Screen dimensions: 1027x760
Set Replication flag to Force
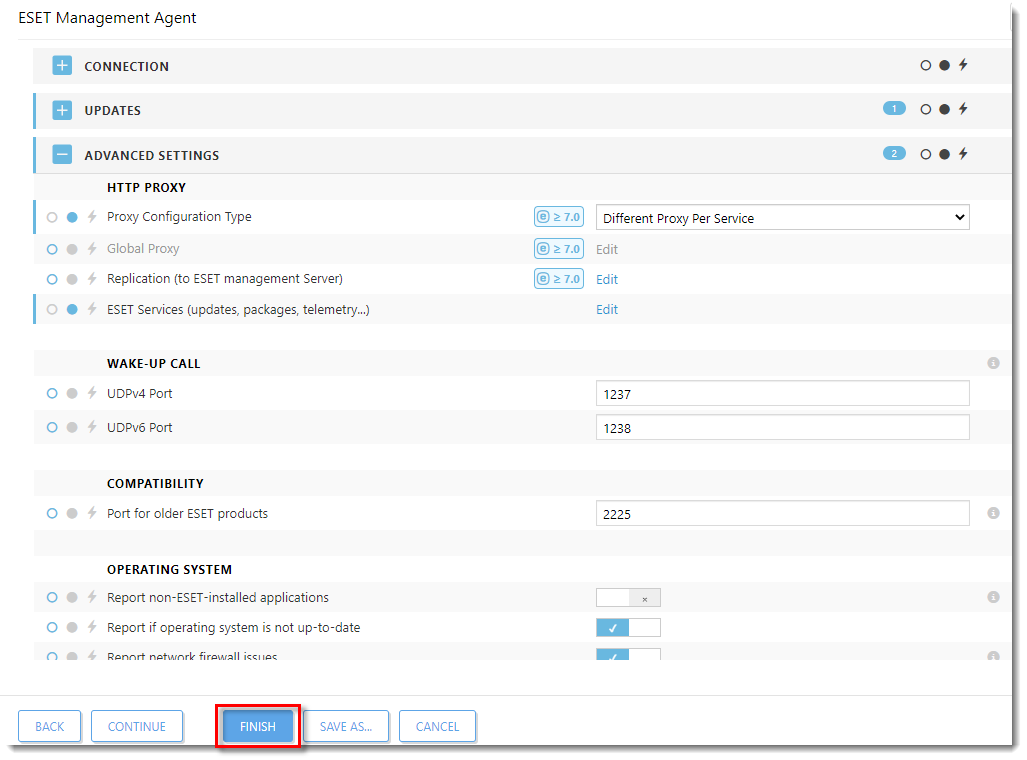[92, 278]
